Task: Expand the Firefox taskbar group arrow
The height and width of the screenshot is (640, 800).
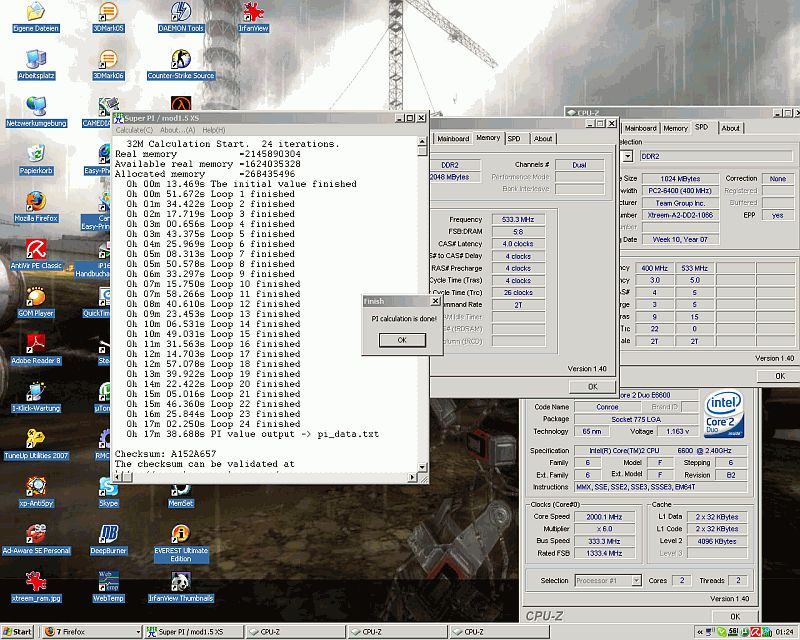Action: click(138, 632)
